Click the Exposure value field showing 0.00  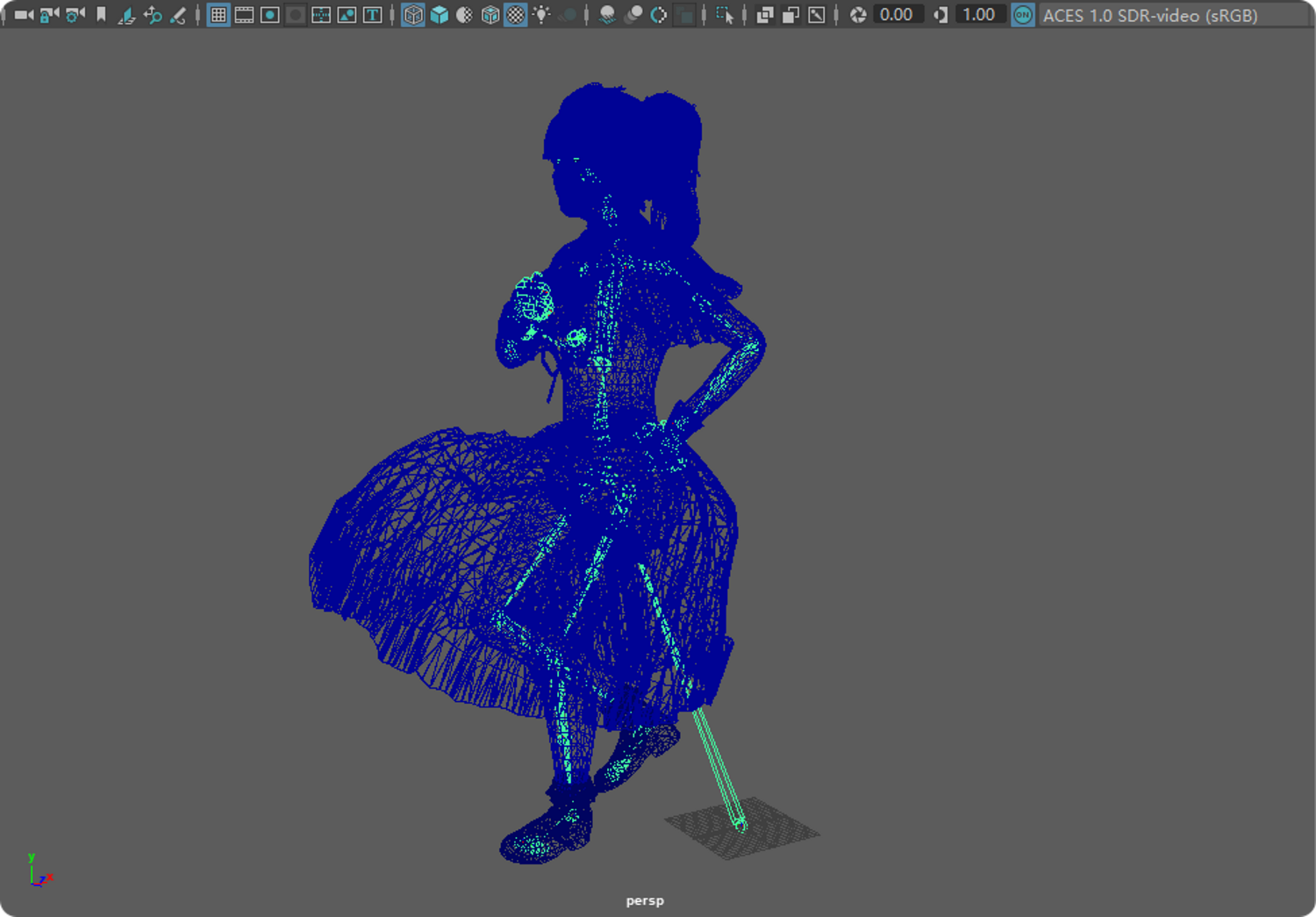(897, 15)
